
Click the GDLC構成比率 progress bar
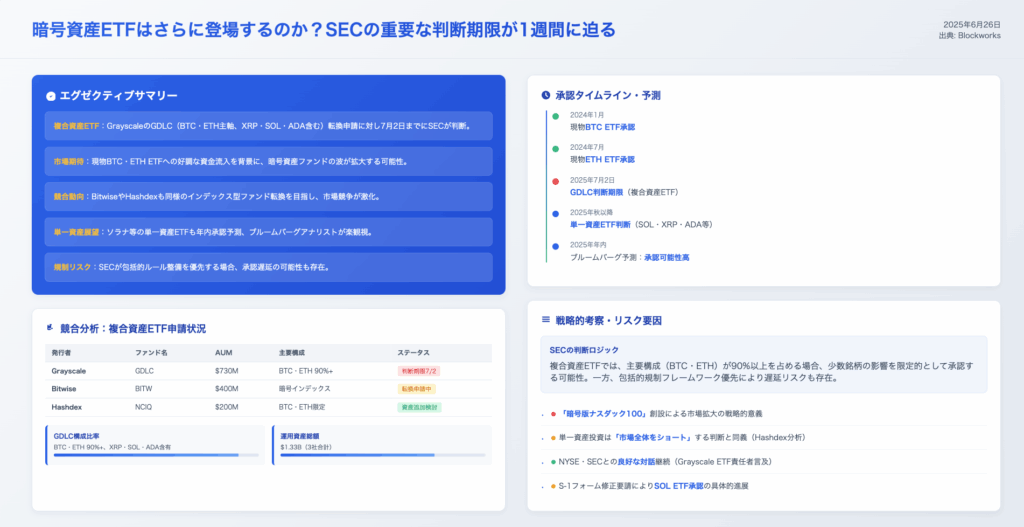click(x=156, y=455)
